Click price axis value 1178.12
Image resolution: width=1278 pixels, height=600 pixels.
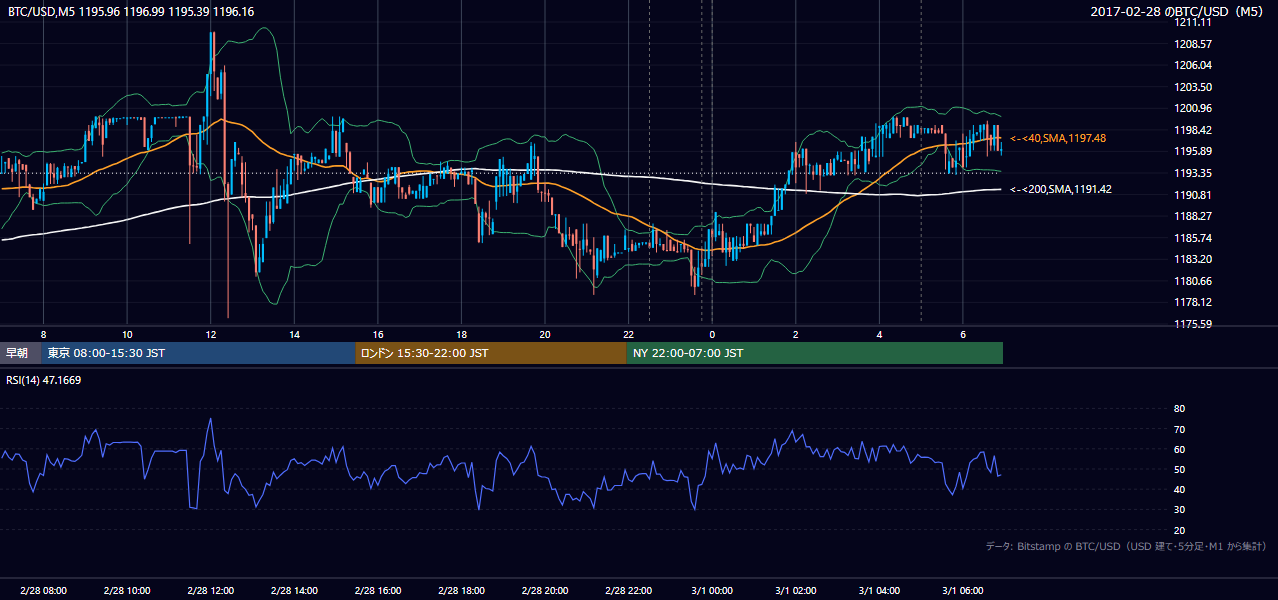[1193, 302]
